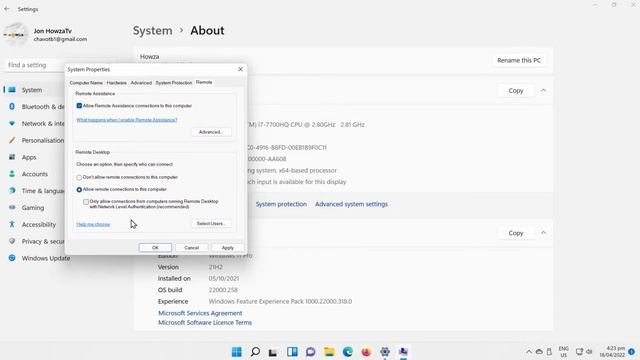Switch to the System Protection tab

pos(173,82)
